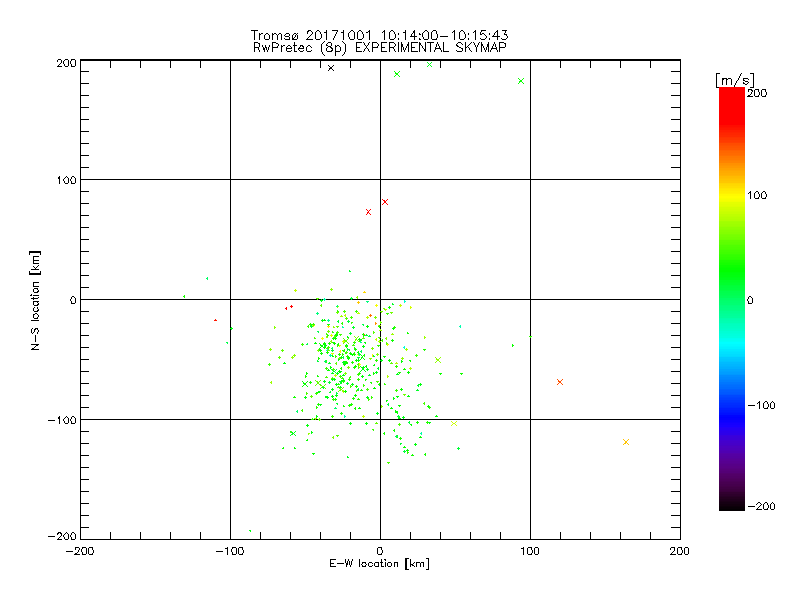Click the 100 tick on the N-S axis
Image resolution: width=800 pixels, height=600 pixels.
(65, 180)
